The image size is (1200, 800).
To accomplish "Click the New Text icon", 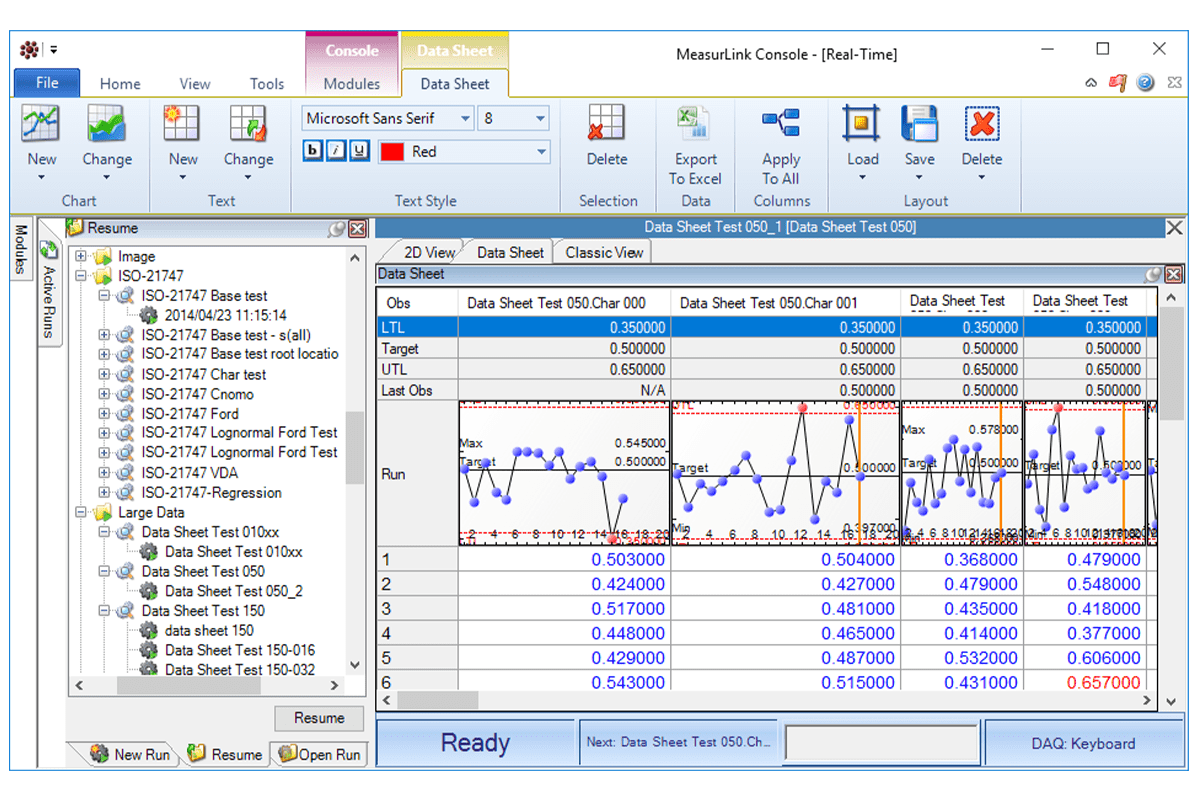I will (182, 124).
